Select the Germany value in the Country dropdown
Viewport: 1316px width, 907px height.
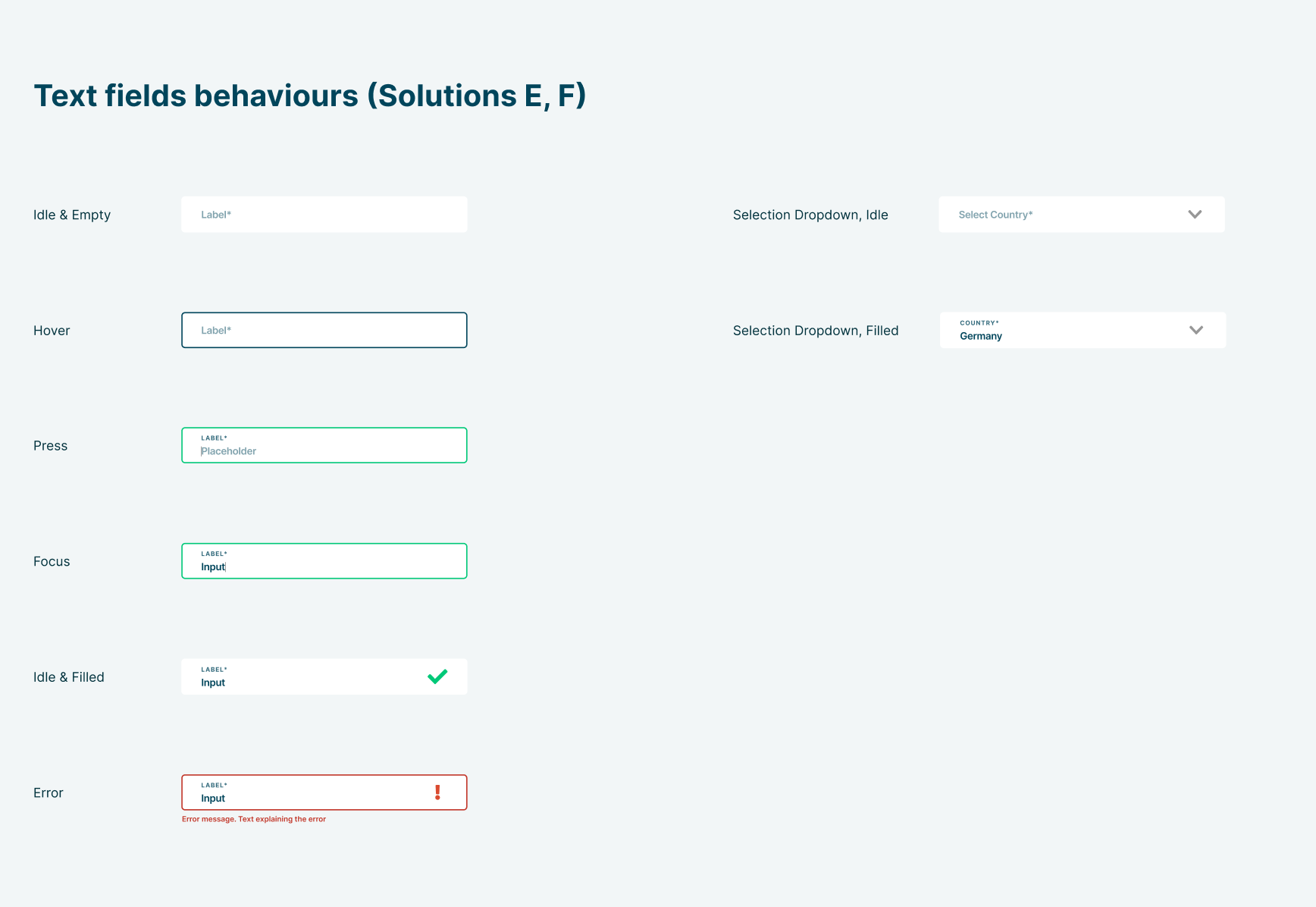coord(981,336)
